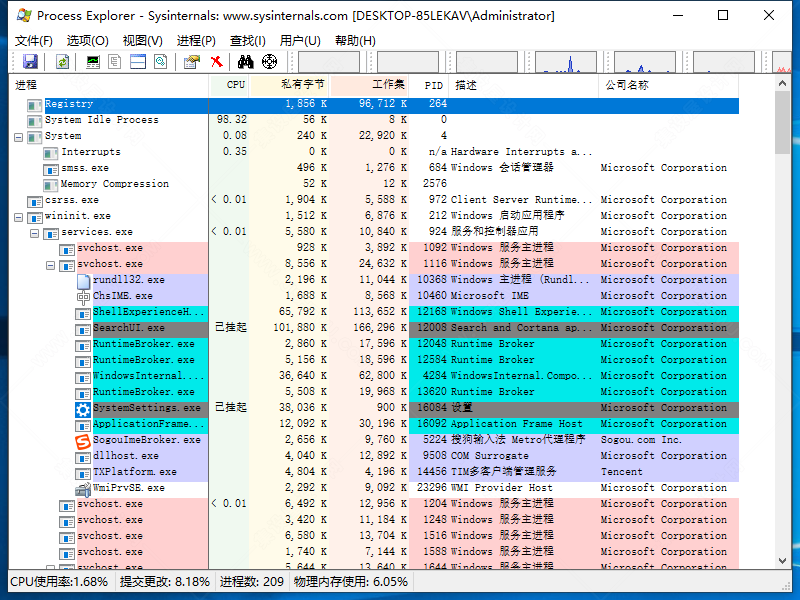
Task: Click the DLL/handle view toolbar icon
Action: click(x=161, y=62)
